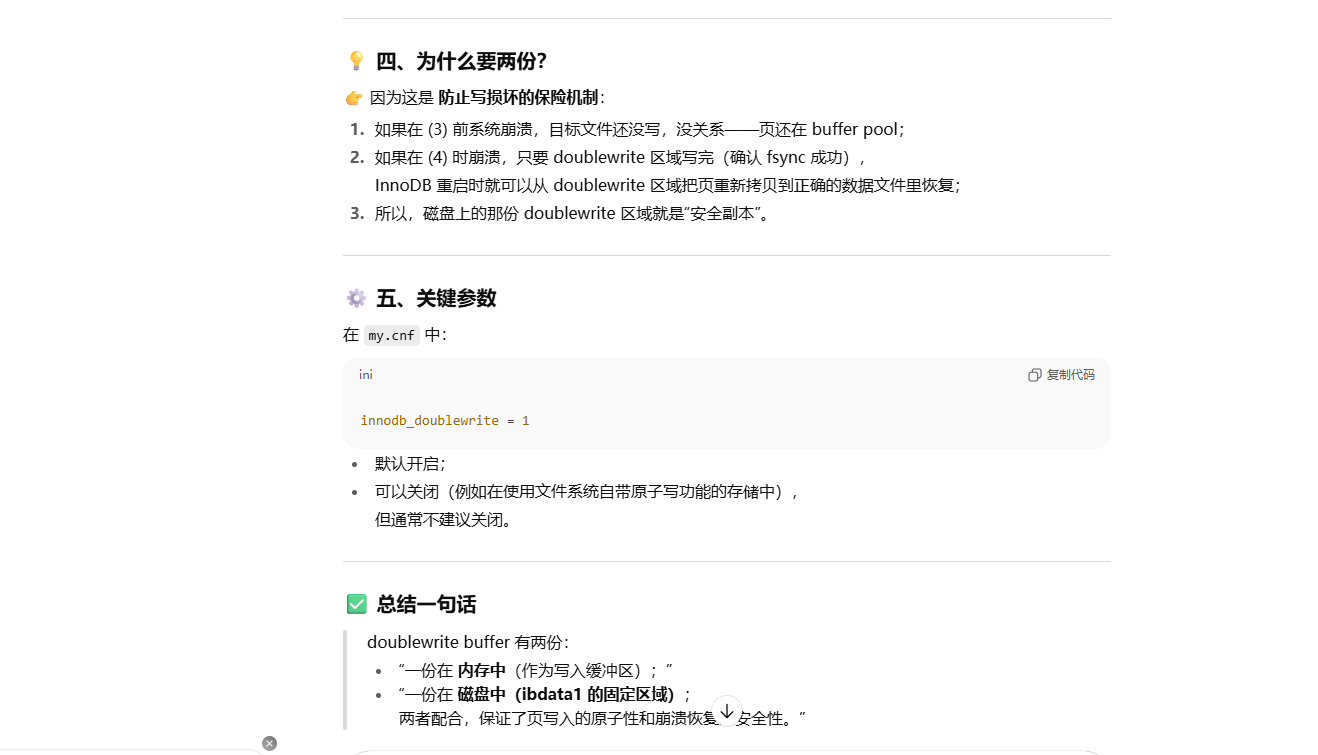Click the heading 总结一句话
Viewport: 1318px width, 755px height.
[425, 605]
